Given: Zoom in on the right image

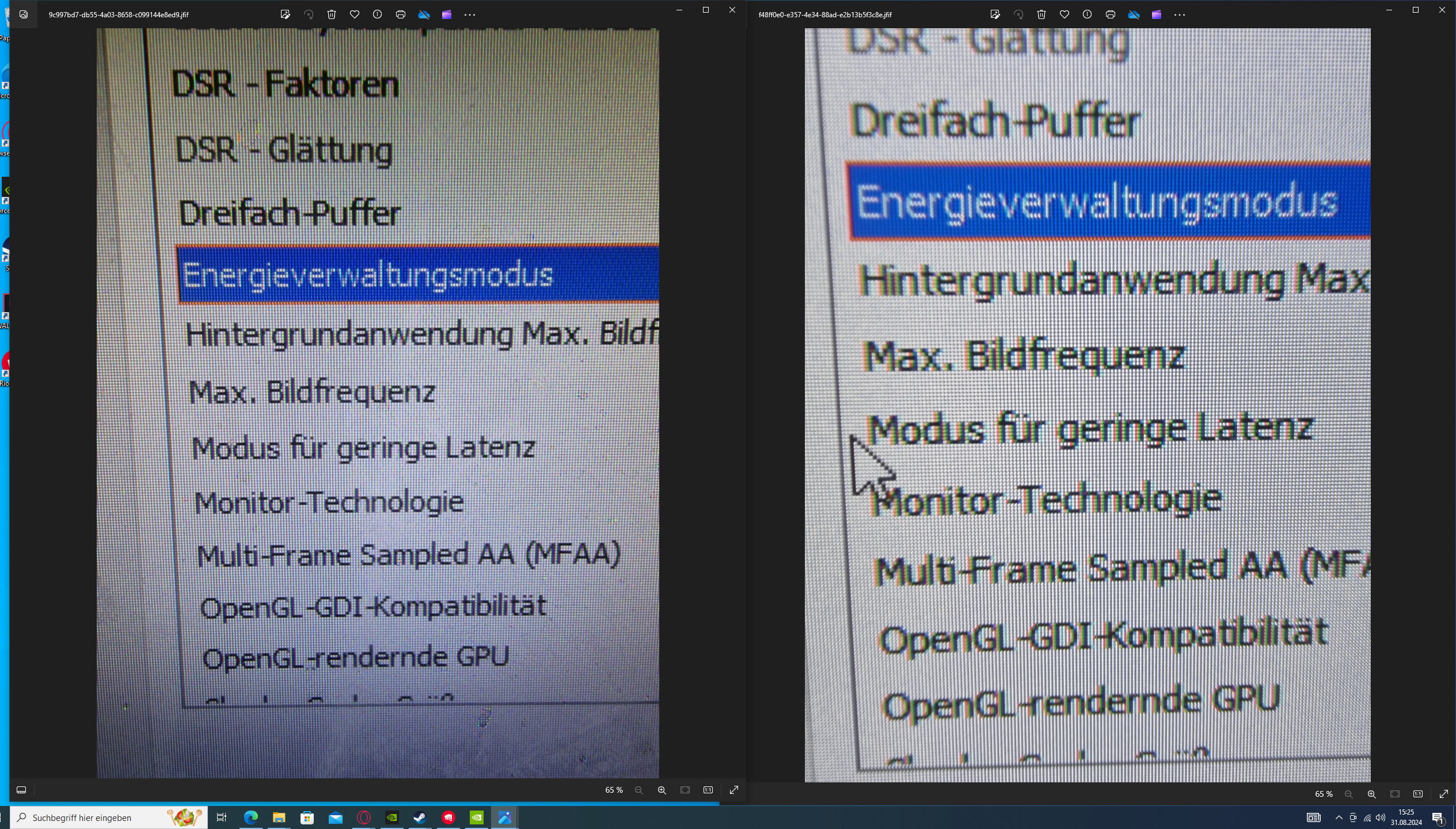Looking at the screenshot, I should tap(1372, 794).
